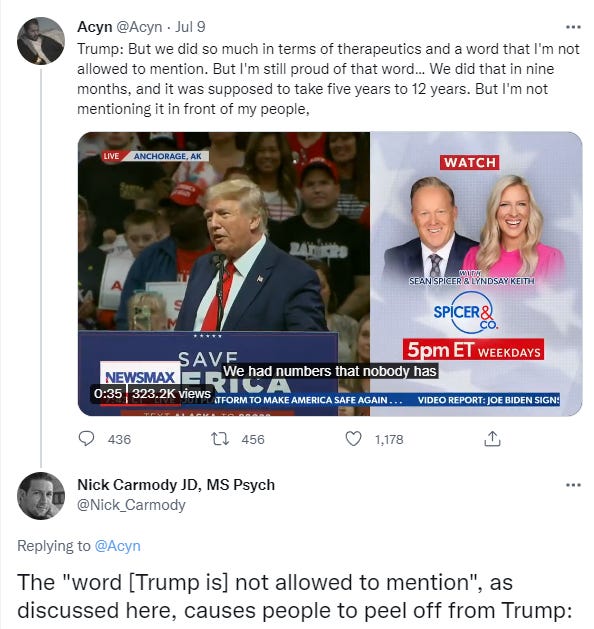
Task: View the 456 retweets count
Action: pyautogui.click(x=253, y=439)
